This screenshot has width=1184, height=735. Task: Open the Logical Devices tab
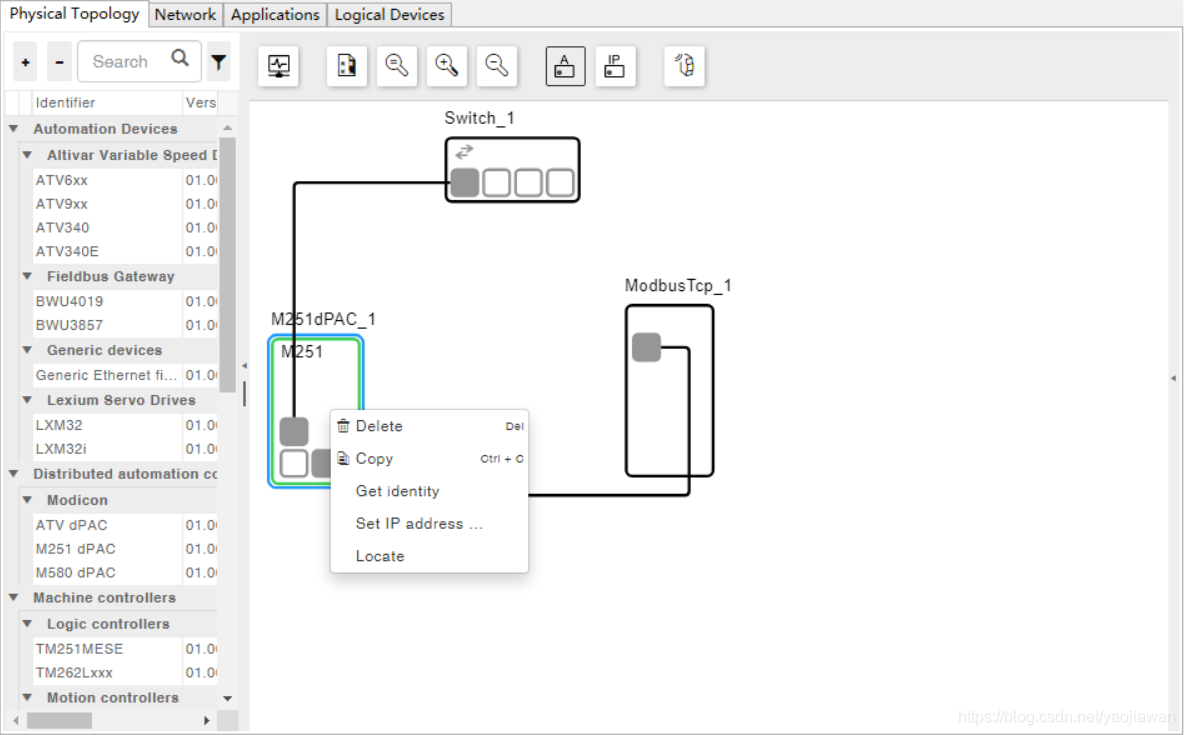(389, 14)
